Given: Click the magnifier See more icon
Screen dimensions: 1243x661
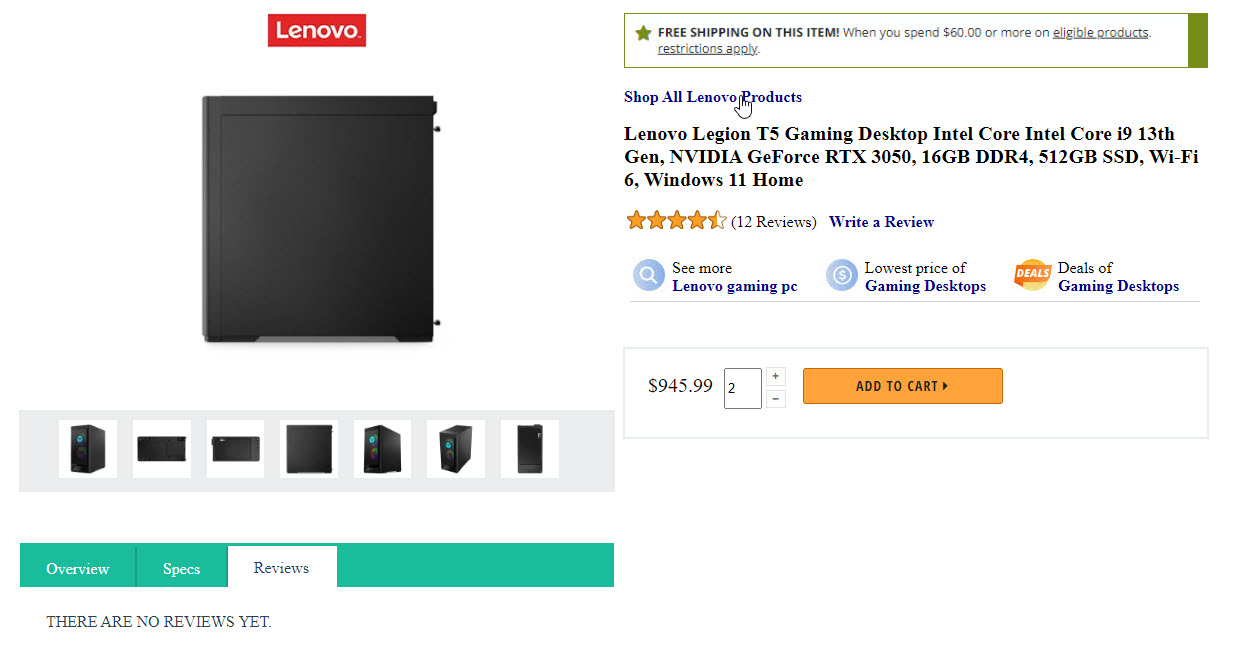Looking at the screenshot, I should (648, 276).
